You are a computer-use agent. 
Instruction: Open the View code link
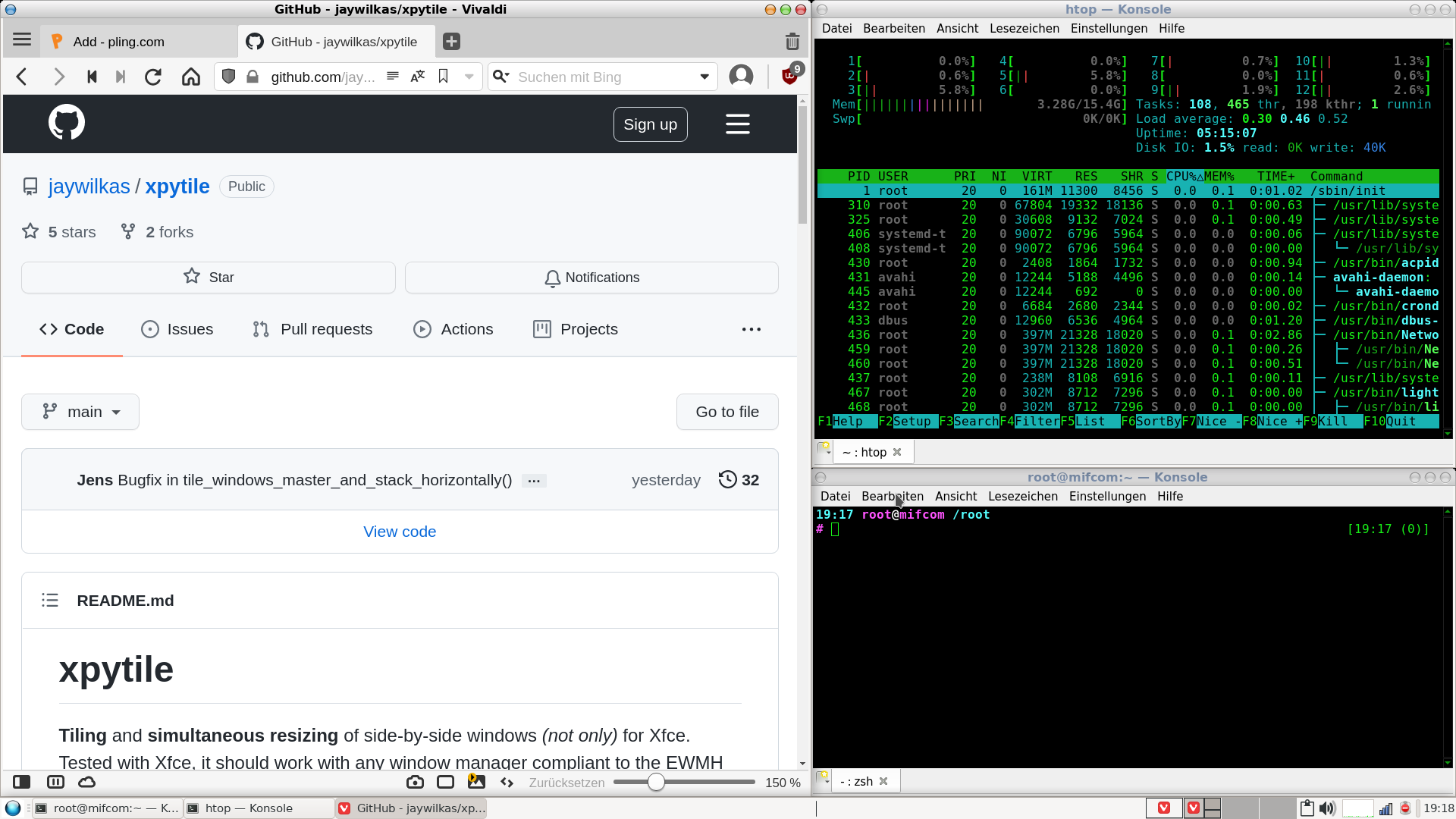(x=400, y=532)
